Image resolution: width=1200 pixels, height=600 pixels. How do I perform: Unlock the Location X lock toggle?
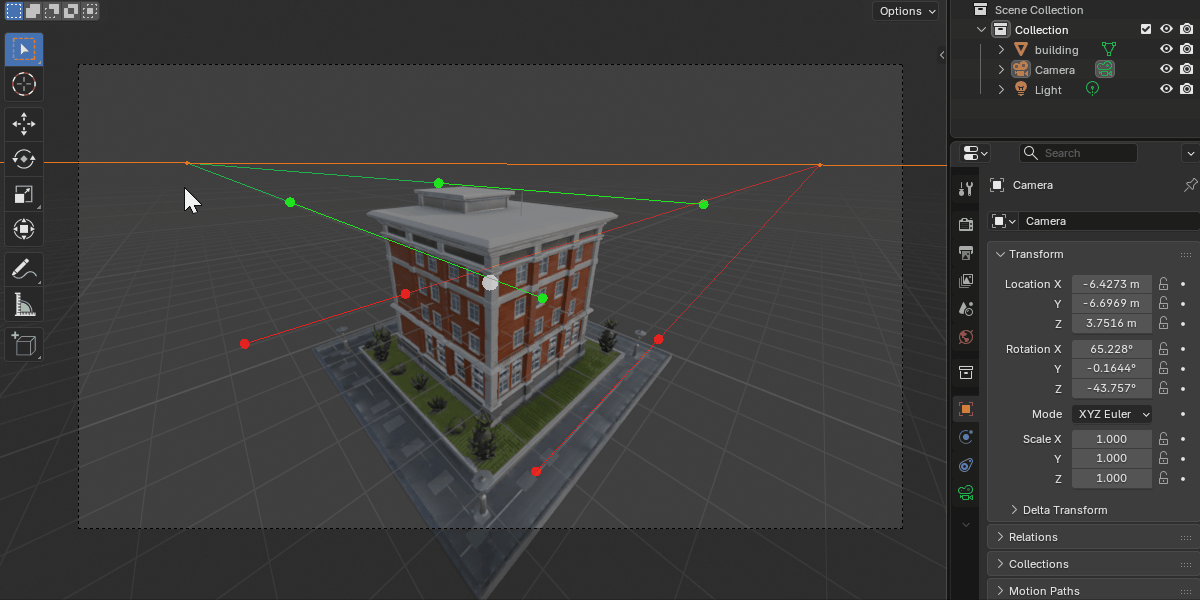click(x=1164, y=284)
